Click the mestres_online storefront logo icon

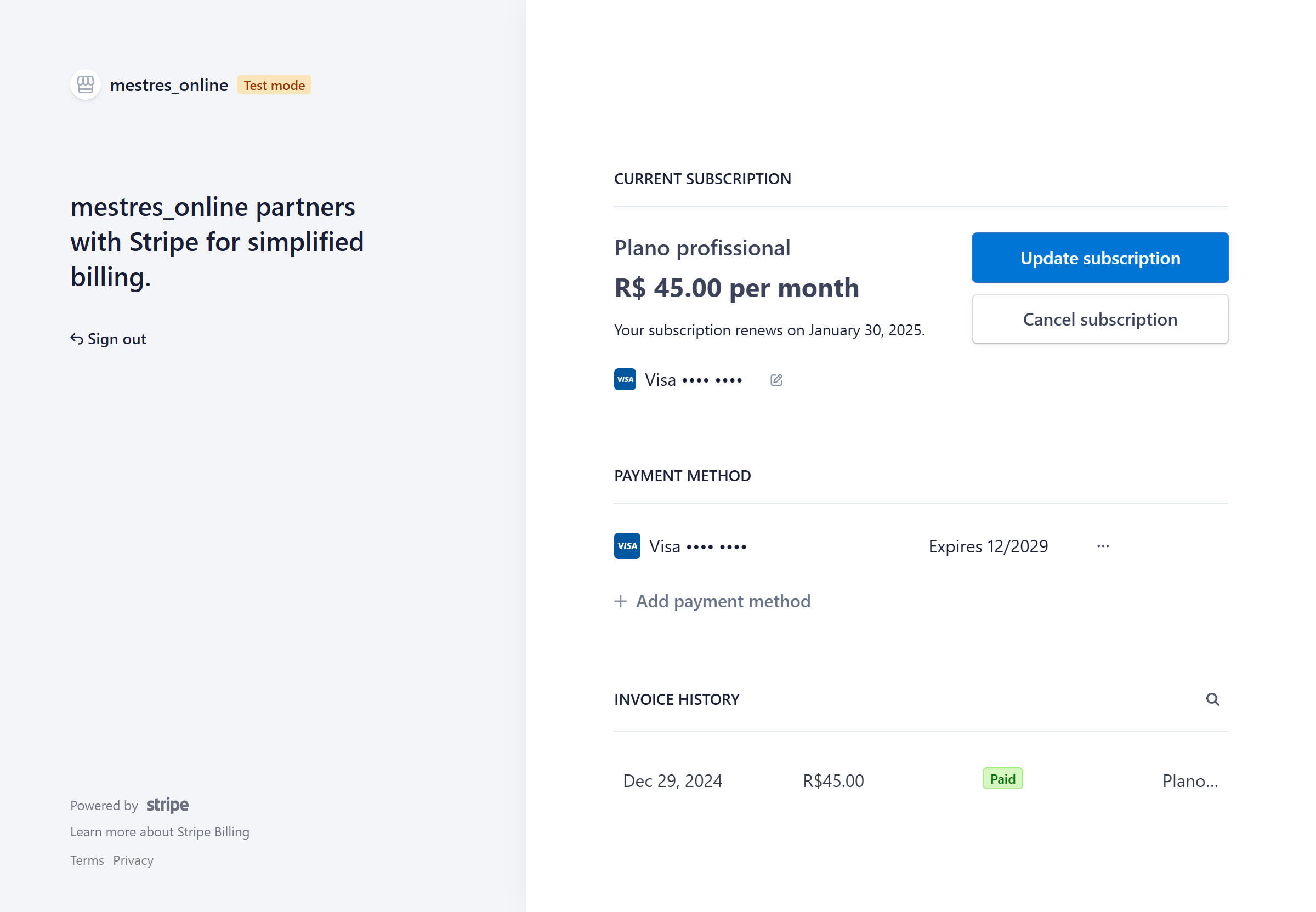pos(85,84)
